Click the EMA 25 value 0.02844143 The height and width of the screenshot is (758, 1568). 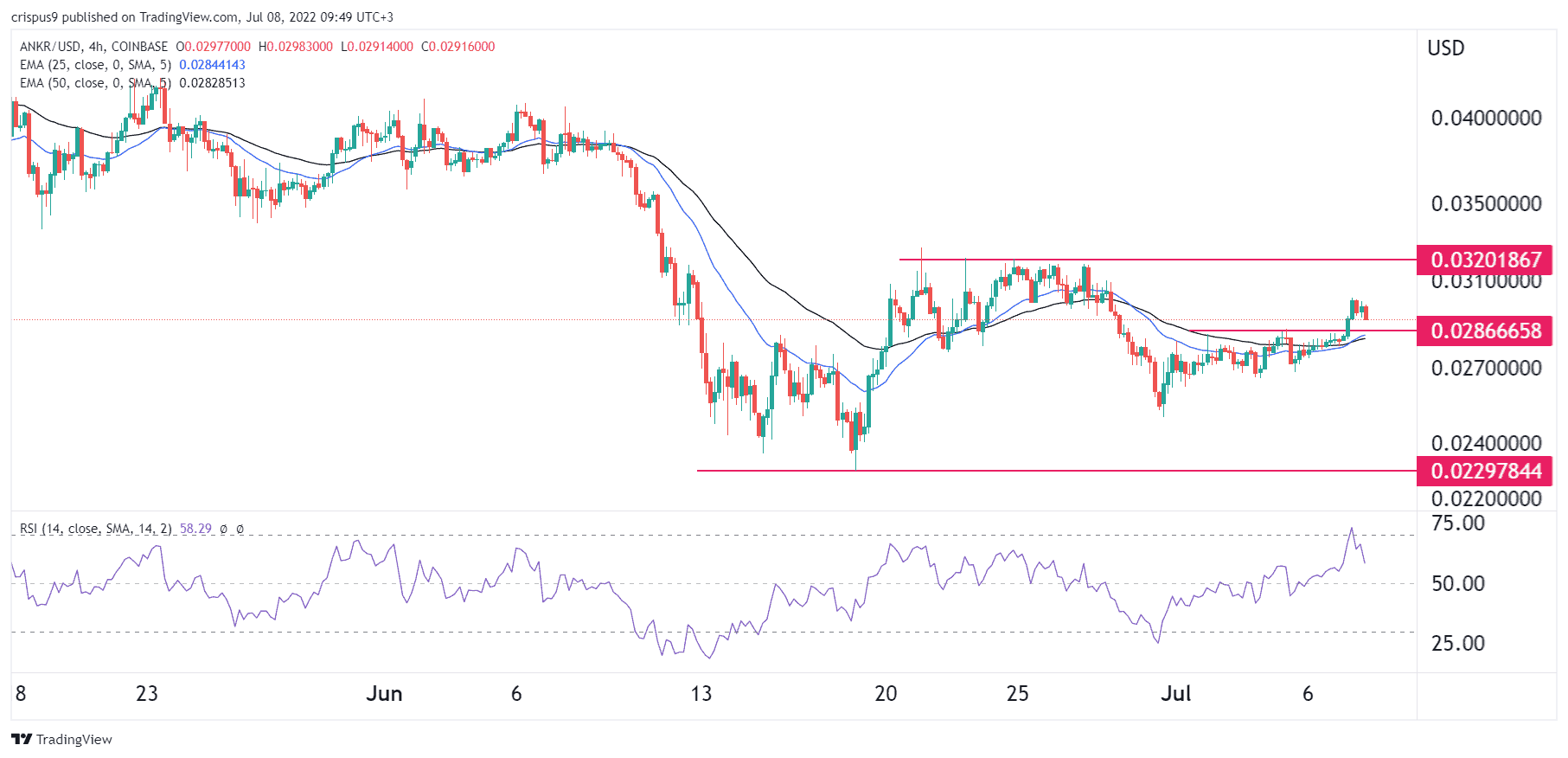click(x=213, y=65)
